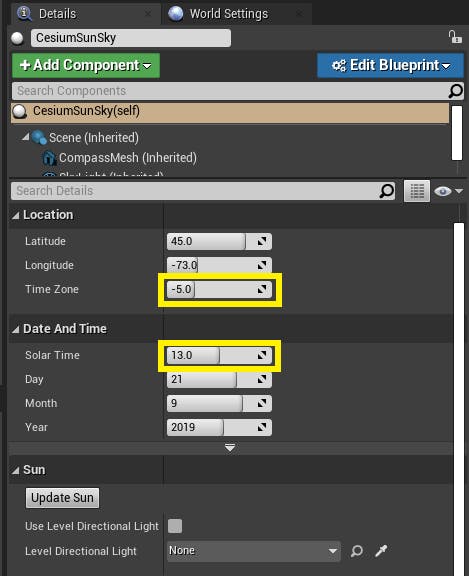Click the Solar Time value 13.0
The height and width of the screenshot is (576, 469).
pyautogui.click(x=181, y=355)
